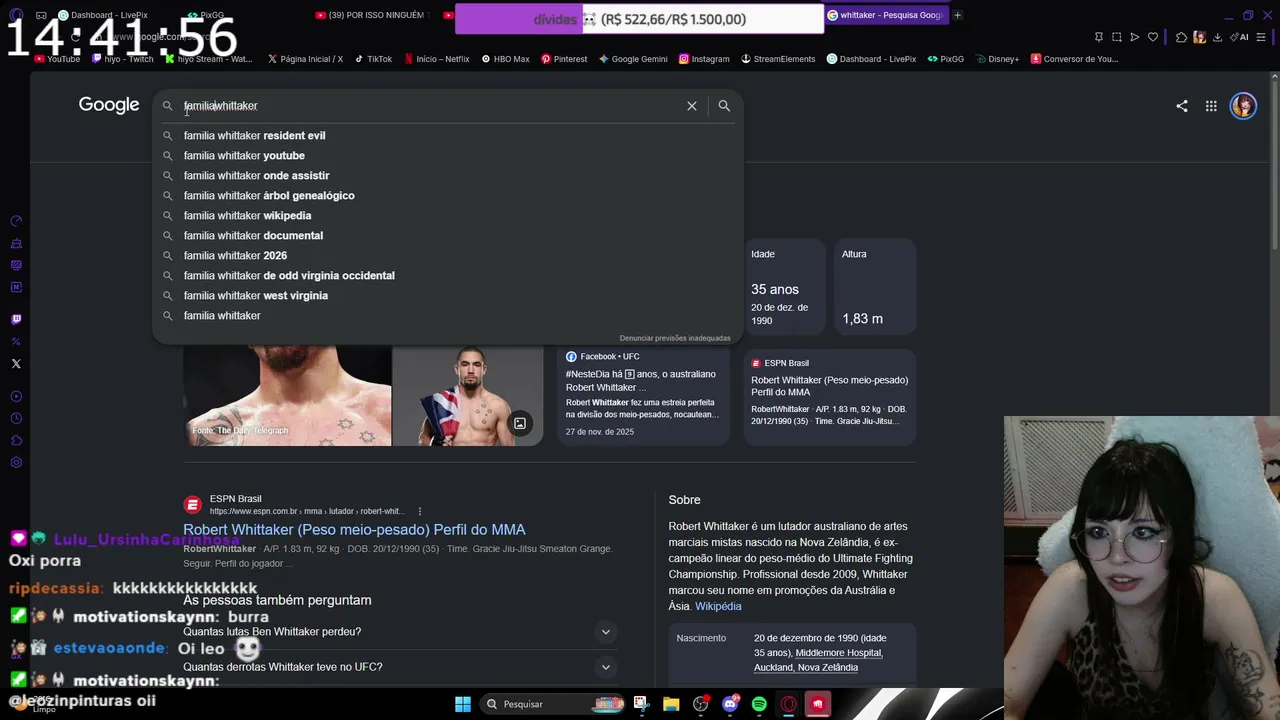Open the Google apps grid
Image resolution: width=1280 pixels, height=720 pixels.
[x=1211, y=106]
